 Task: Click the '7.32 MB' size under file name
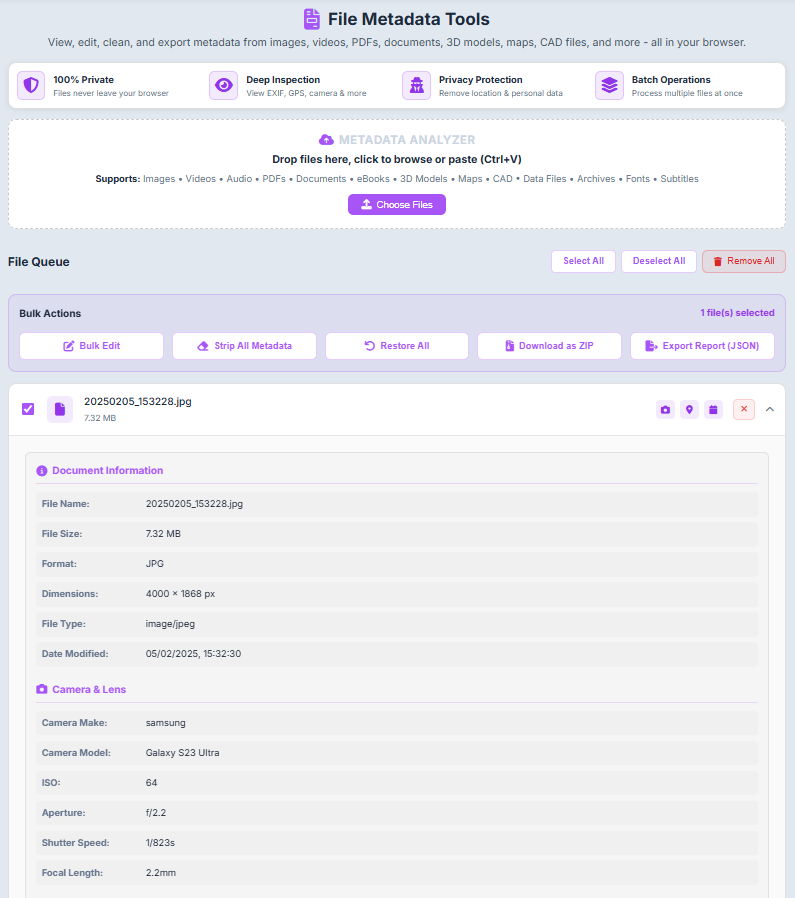[100, 418]
